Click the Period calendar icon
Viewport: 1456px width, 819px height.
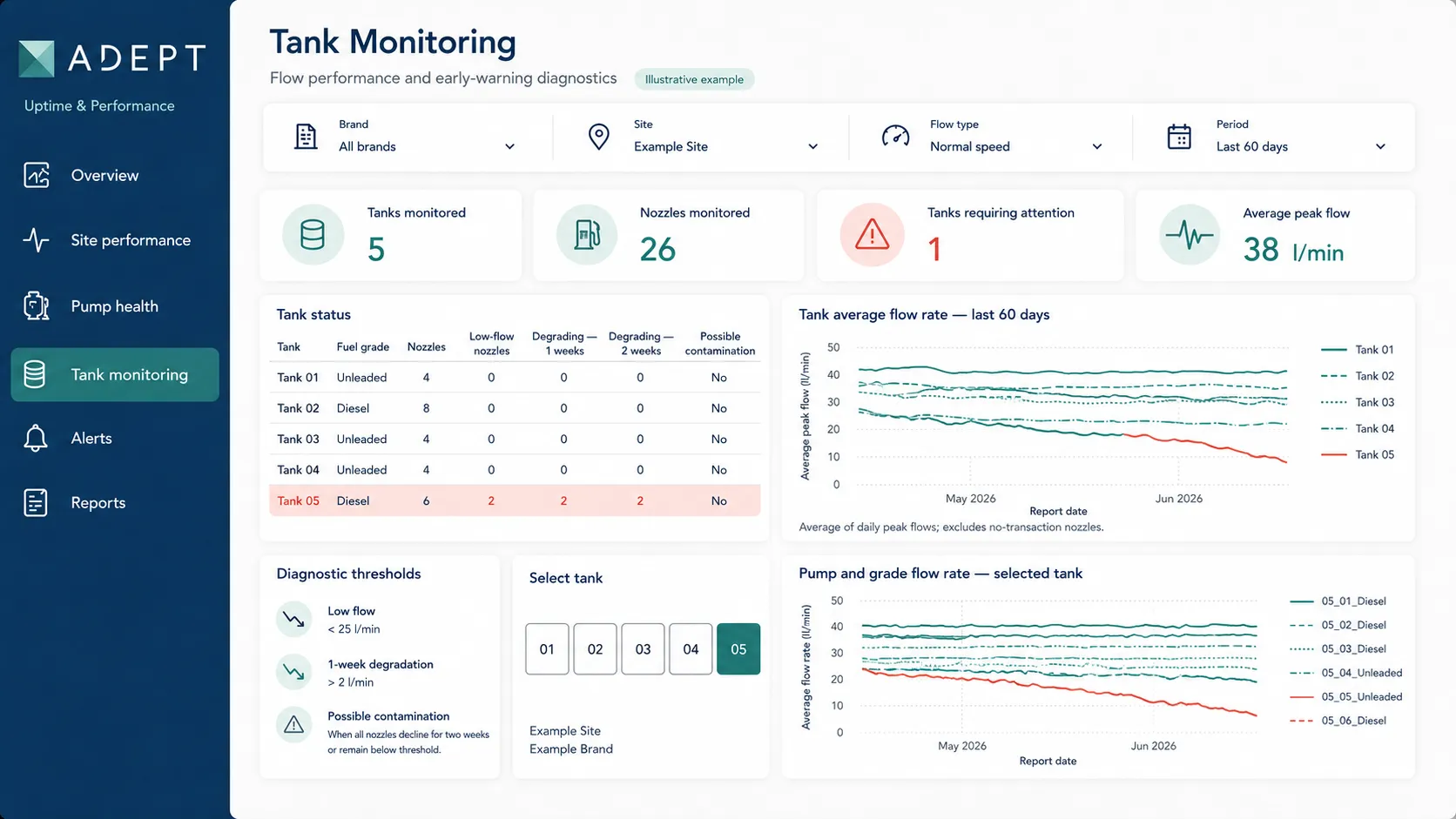(1179, 137)
